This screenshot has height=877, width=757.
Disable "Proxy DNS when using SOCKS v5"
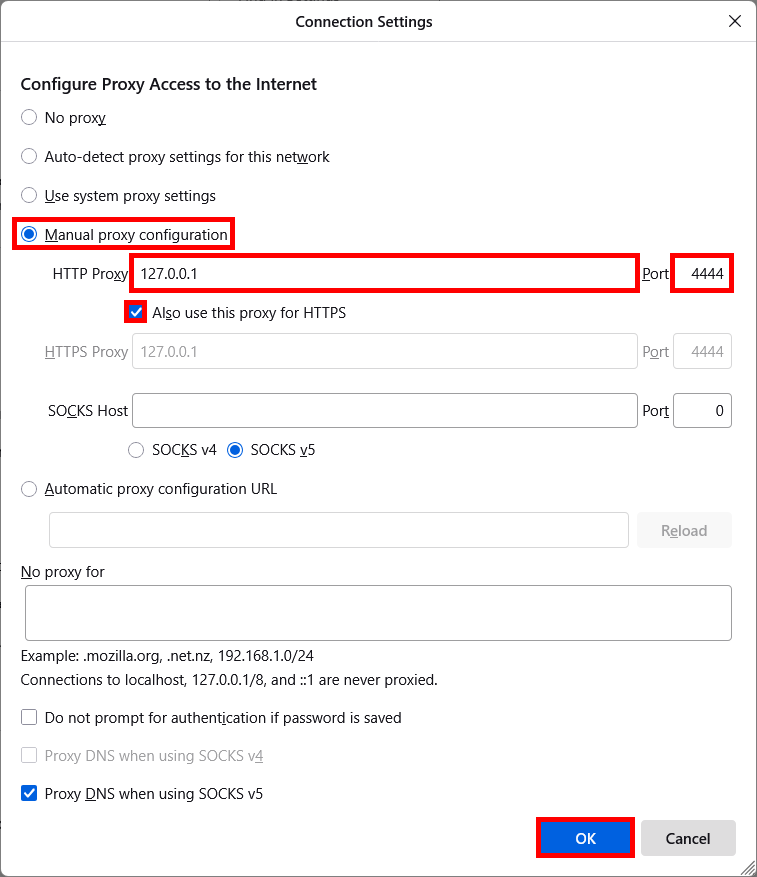(x=28, y=793)
